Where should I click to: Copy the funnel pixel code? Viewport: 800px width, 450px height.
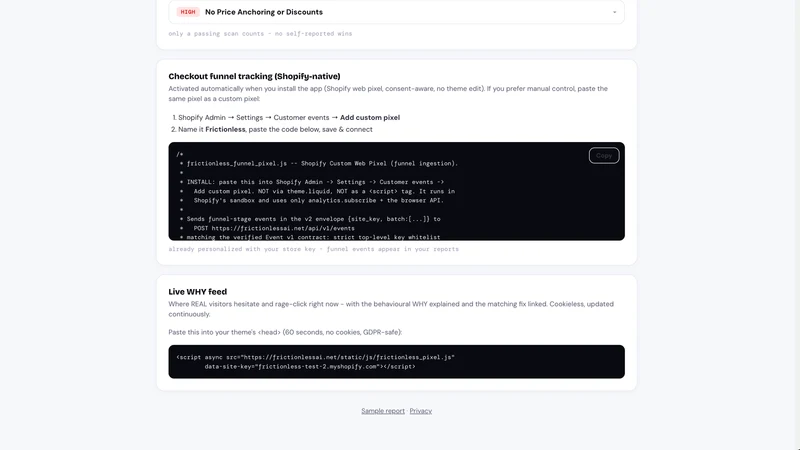(604, 156)
